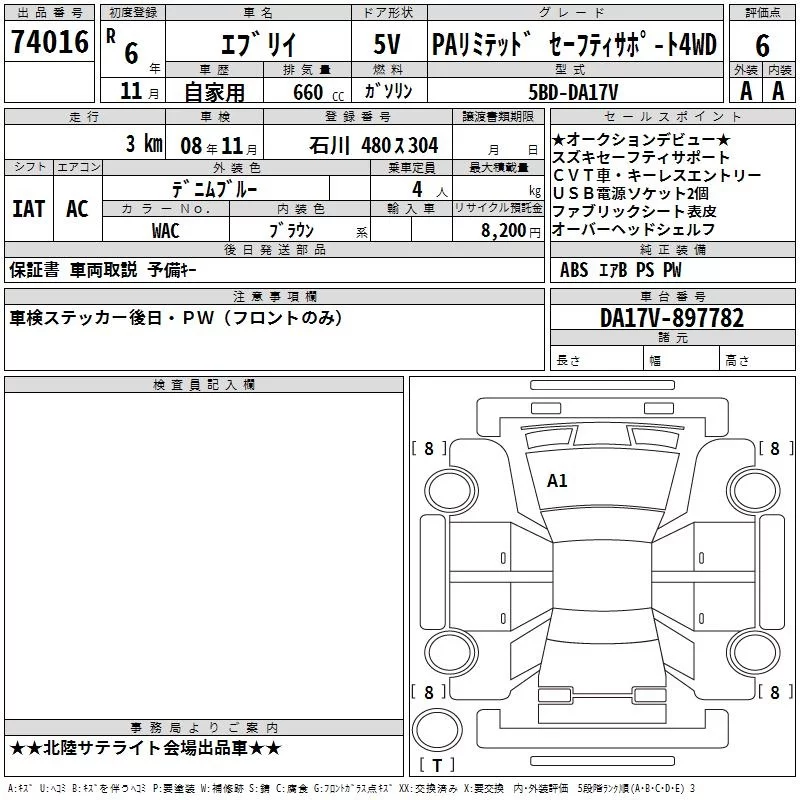Select displacement value 660 cc
The width and height of the screenshot is (800, 800).
(x=318, y=92)
